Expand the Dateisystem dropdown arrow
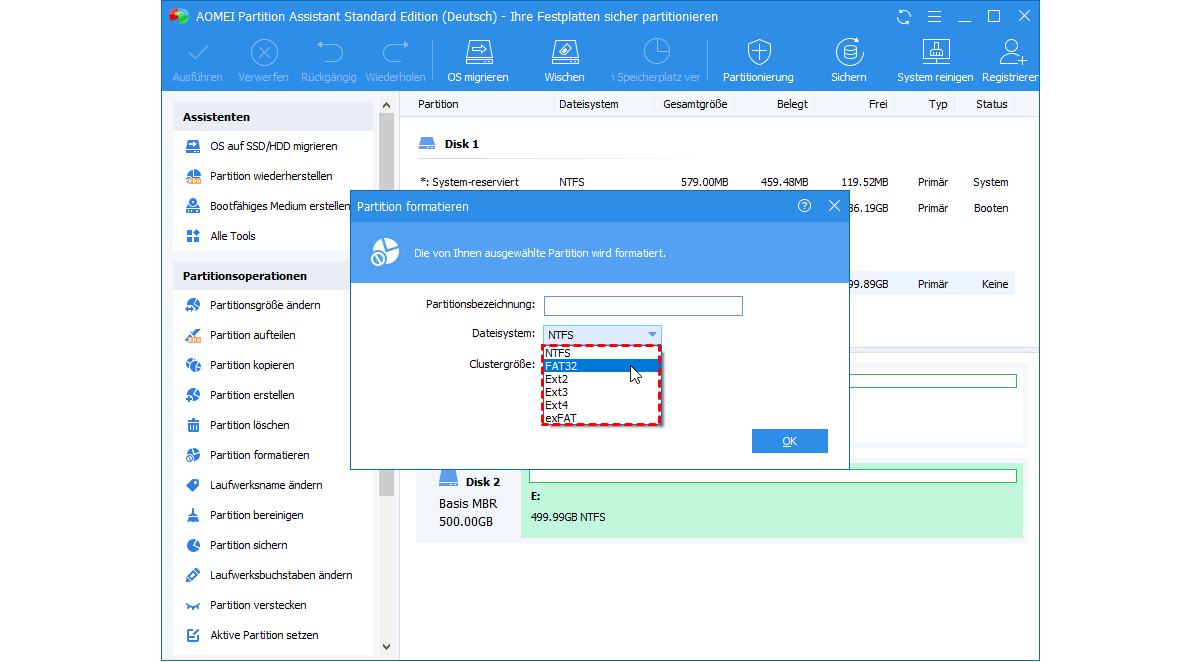Image resolution: width=1200 pixels, height=662 pixels. (x=652, y=335)
